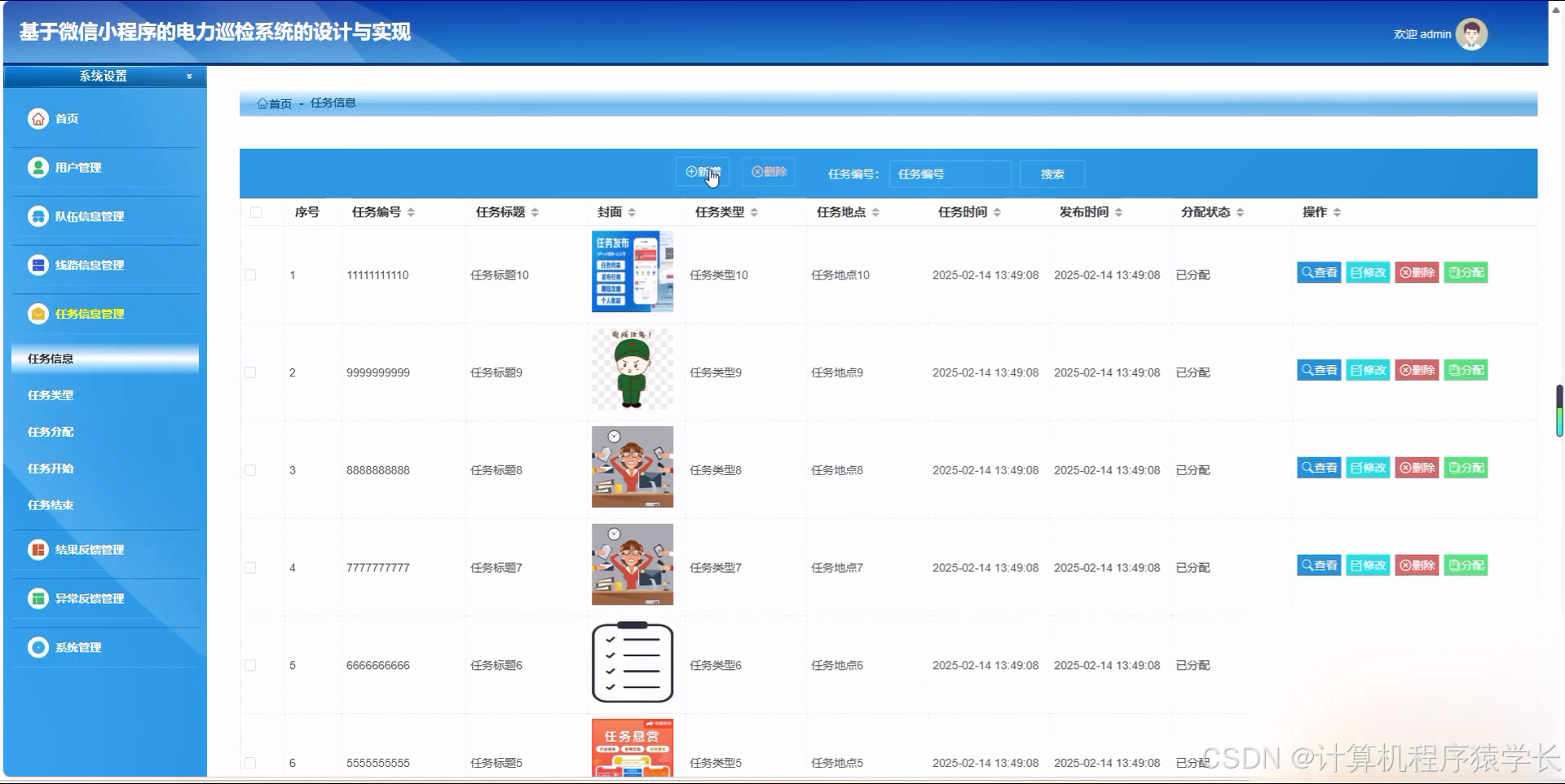Viewport: 1565px width, 784px height.
Task: Edit task 9999999999
Action: coord(1368,370)
